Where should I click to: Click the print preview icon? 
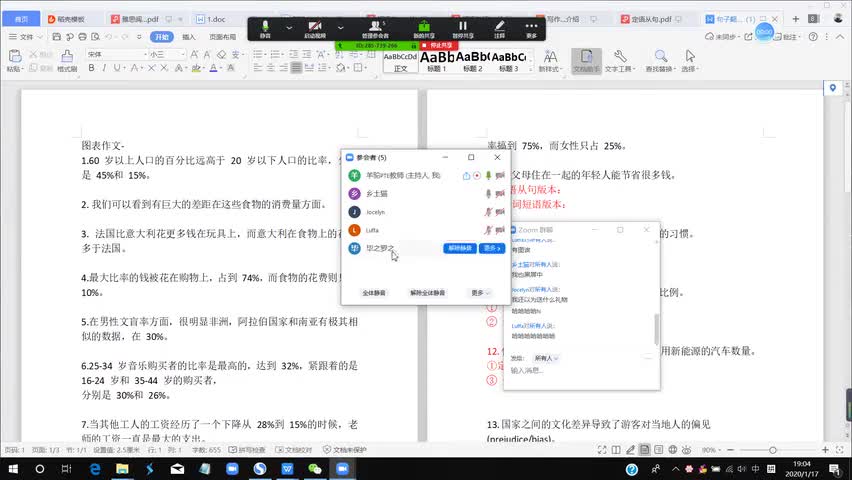96,37
